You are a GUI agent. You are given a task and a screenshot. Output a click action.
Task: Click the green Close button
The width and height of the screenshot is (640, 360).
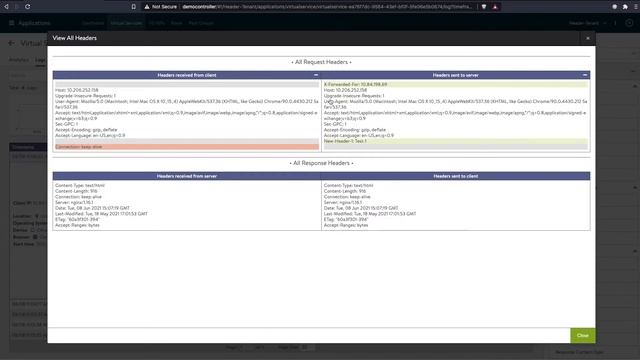(x=582, y=336)
